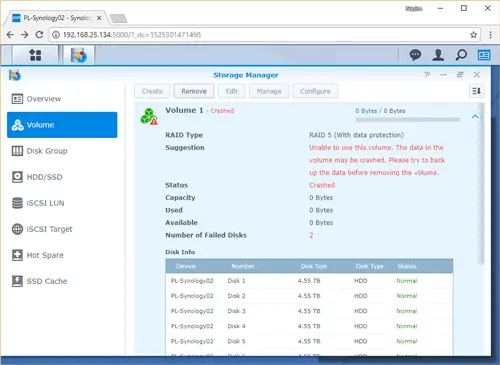
Task: Click the red Crashed label beside Volume 1
Action: tap(222, 111)
